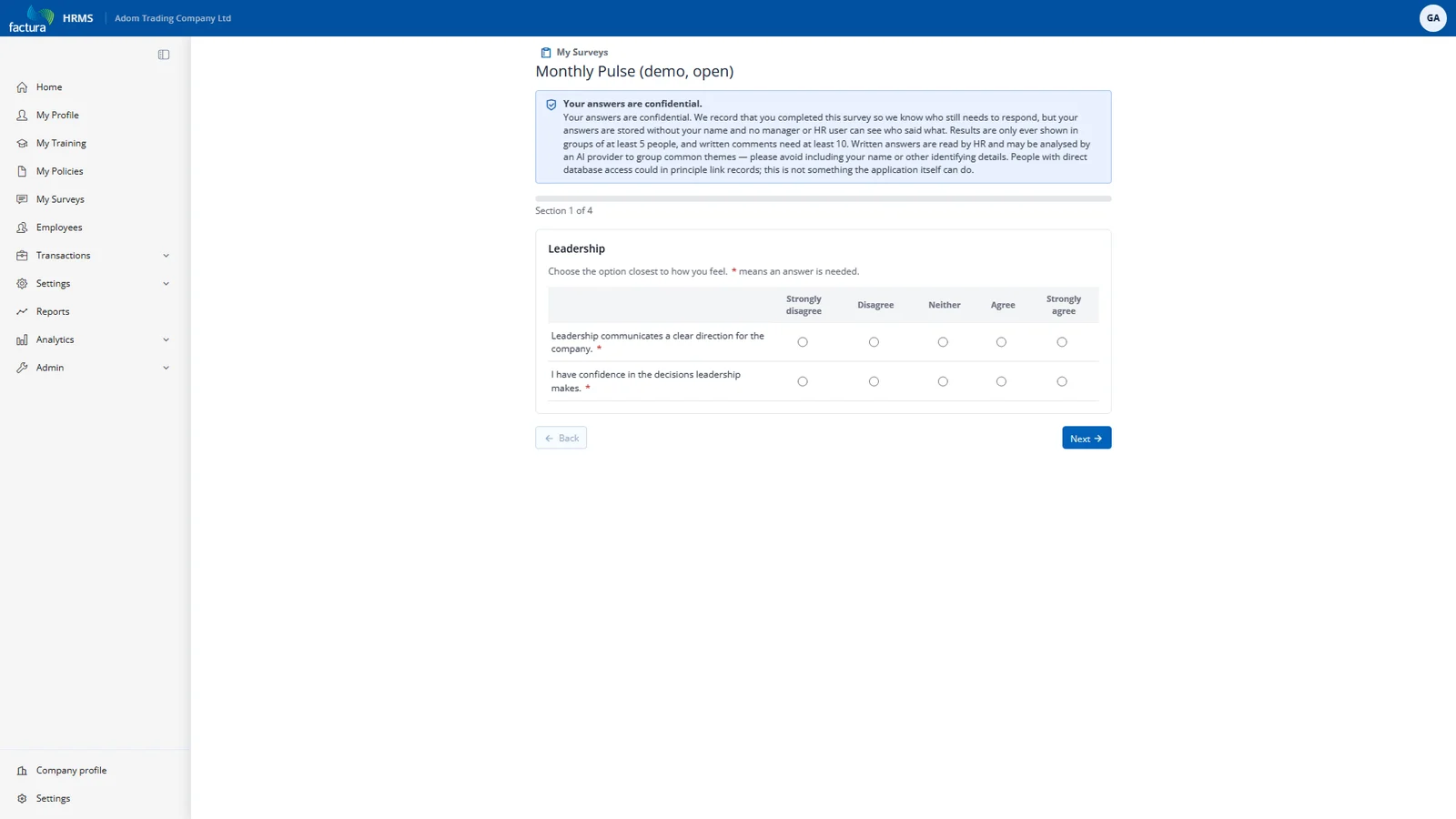Select Neither for confidence in decisions statement
Screen dimensions: 1456x819
(x=943, y=381)
